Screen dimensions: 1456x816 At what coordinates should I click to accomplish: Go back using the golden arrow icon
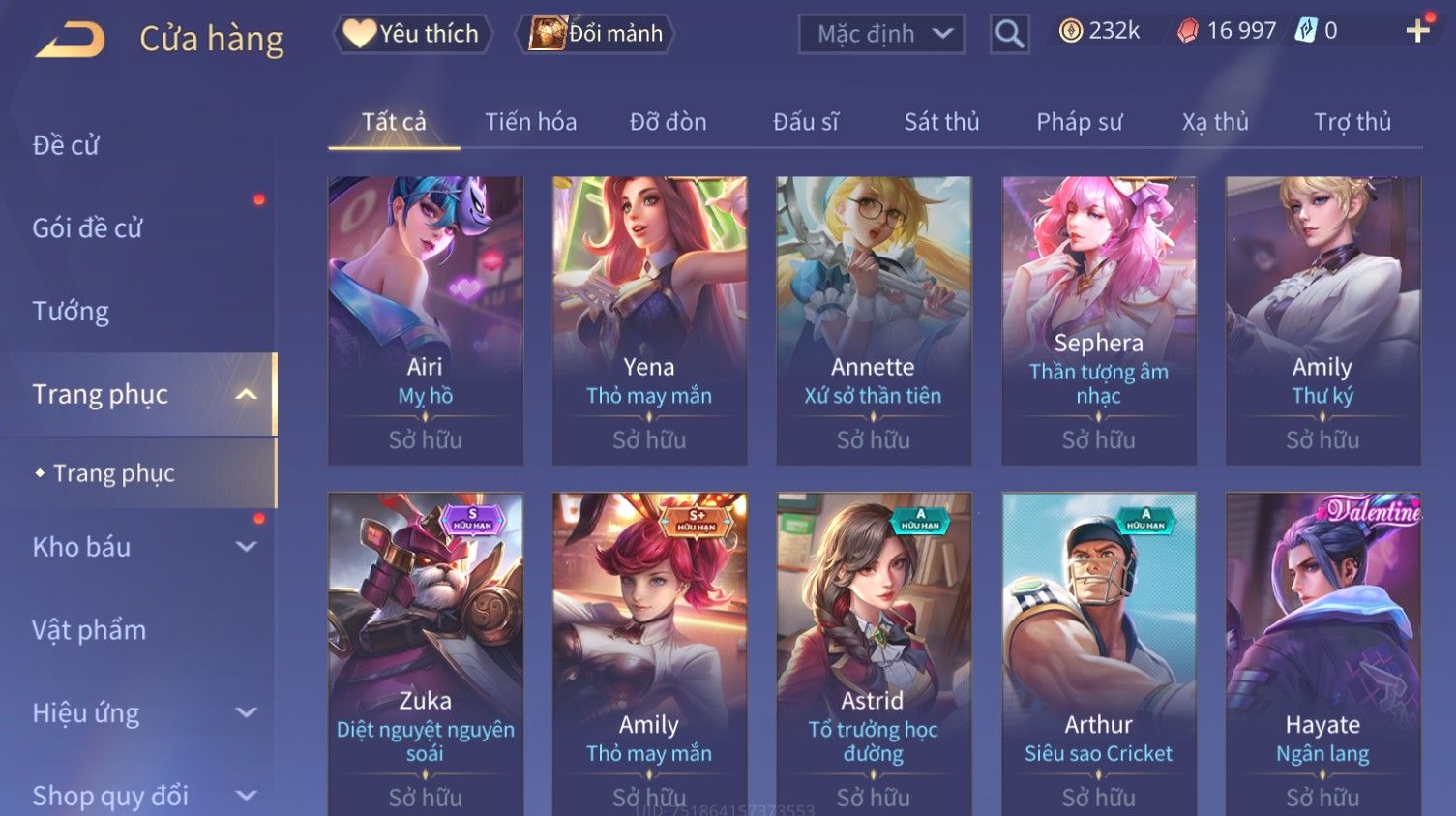pos(70,41)
